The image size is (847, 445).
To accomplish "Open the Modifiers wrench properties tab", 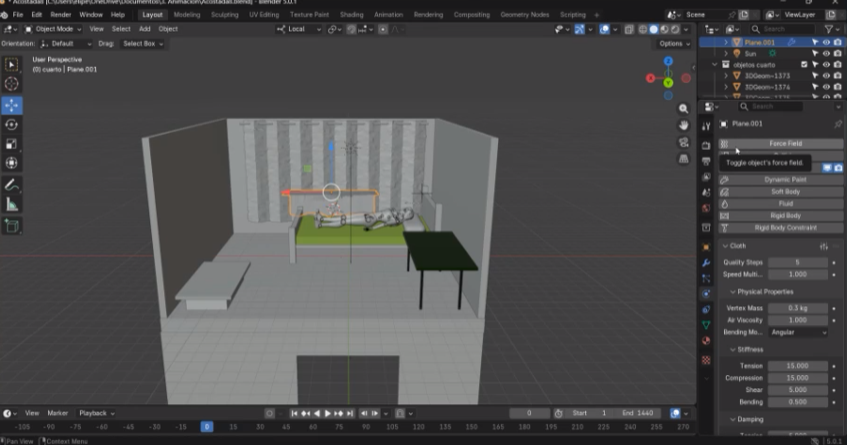I will tap(706, 262).
